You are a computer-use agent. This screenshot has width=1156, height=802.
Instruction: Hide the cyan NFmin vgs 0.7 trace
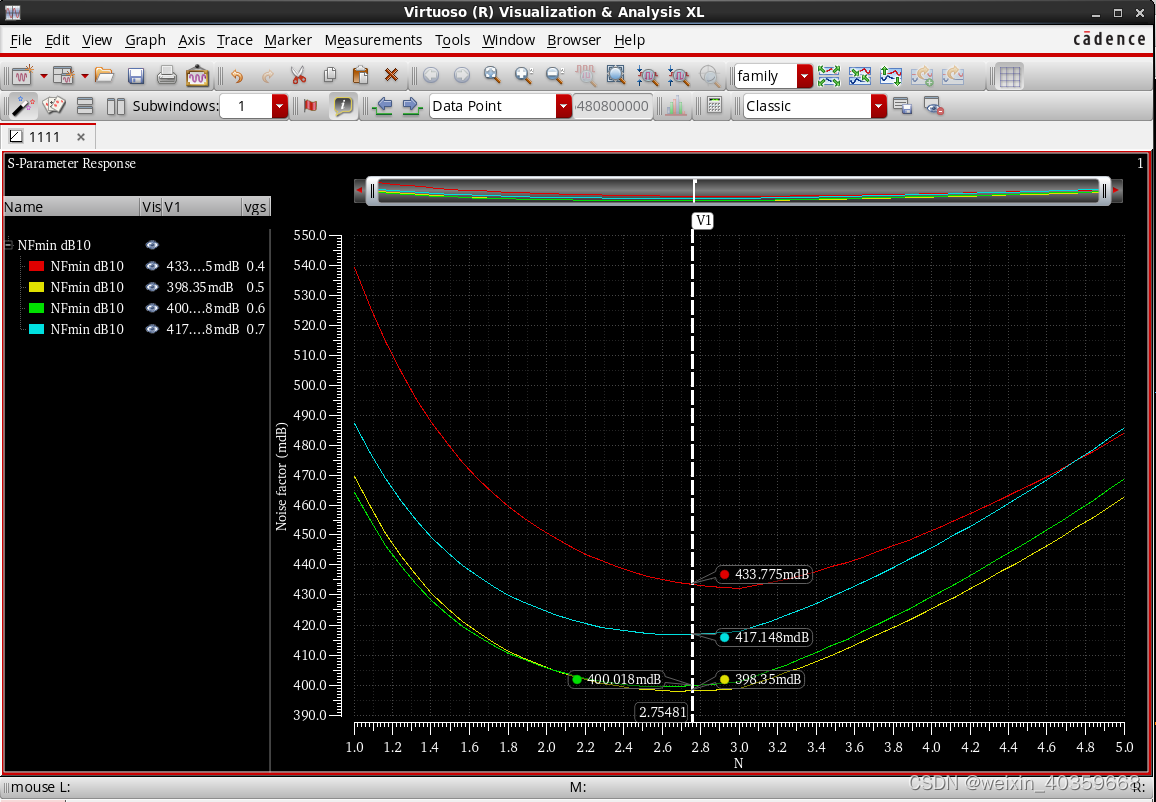[x=152, y=329]
